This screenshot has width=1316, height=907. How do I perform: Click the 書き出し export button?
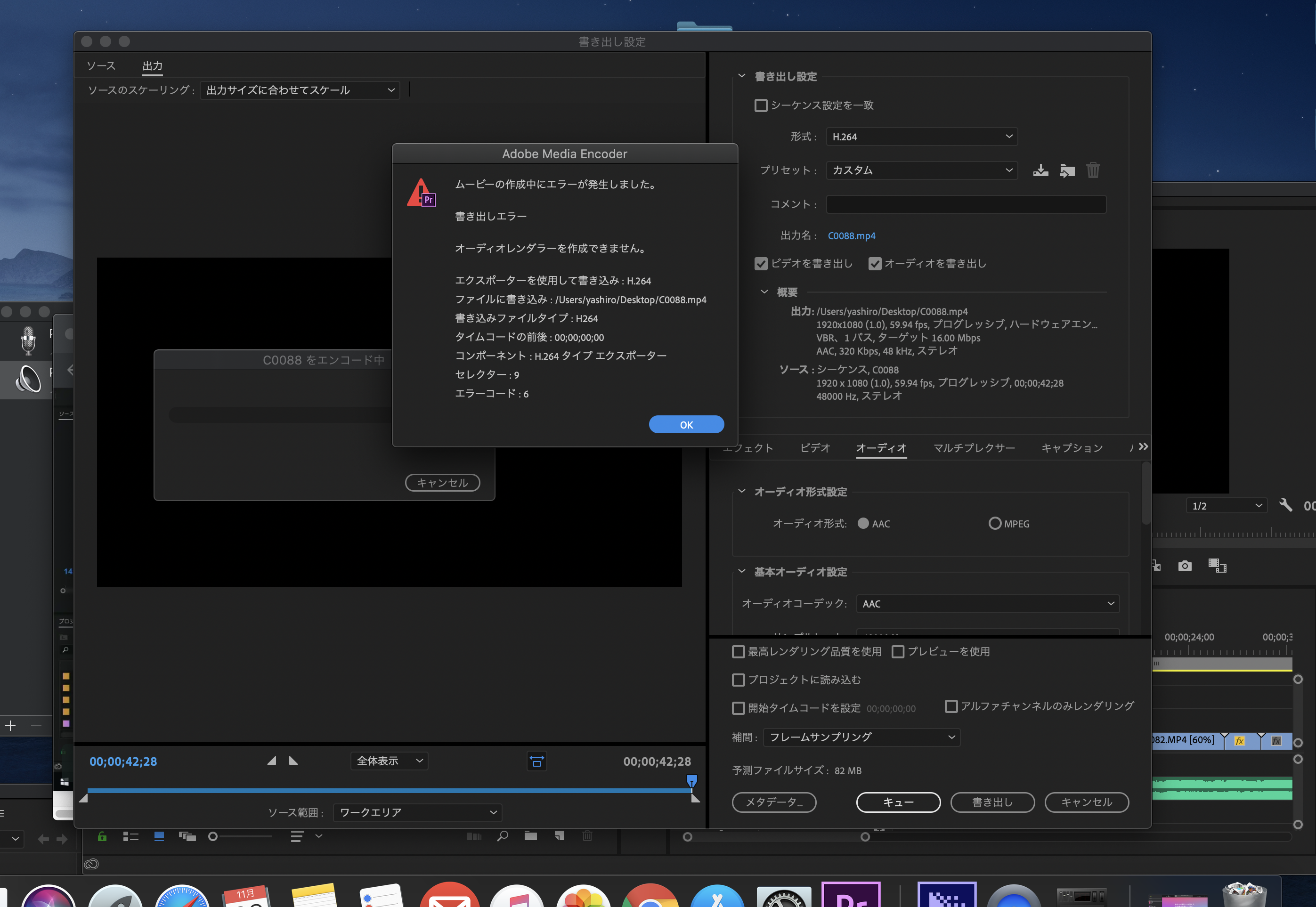pos(993,802)
